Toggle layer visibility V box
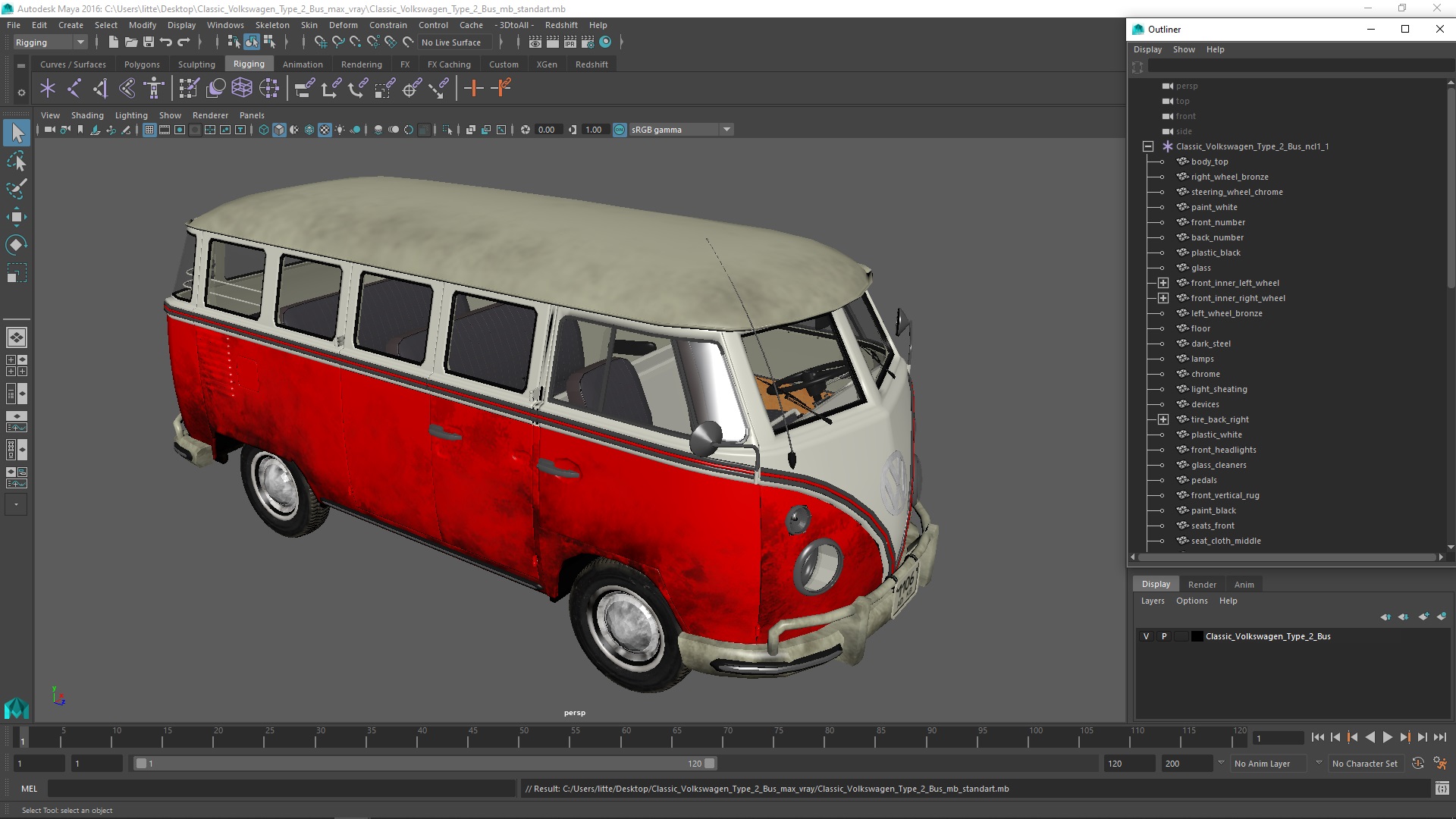1456x819 pixels. 1146,636
